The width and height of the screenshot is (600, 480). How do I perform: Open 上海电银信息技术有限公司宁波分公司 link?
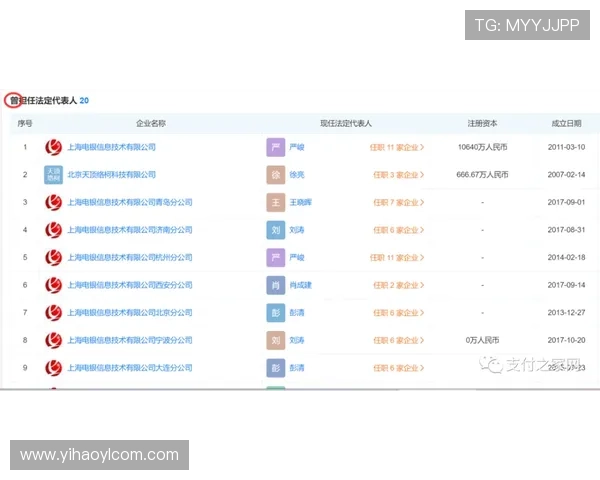(x=130, y=340)
